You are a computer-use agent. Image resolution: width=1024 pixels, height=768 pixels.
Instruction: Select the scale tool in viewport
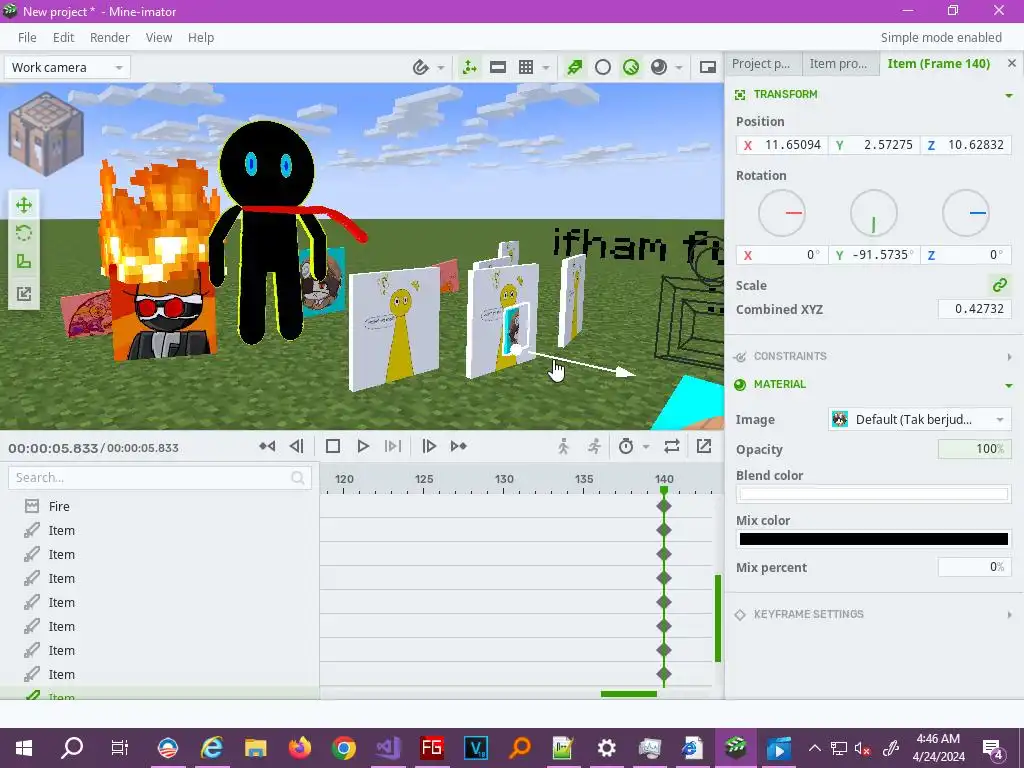(x=24, y=262)
